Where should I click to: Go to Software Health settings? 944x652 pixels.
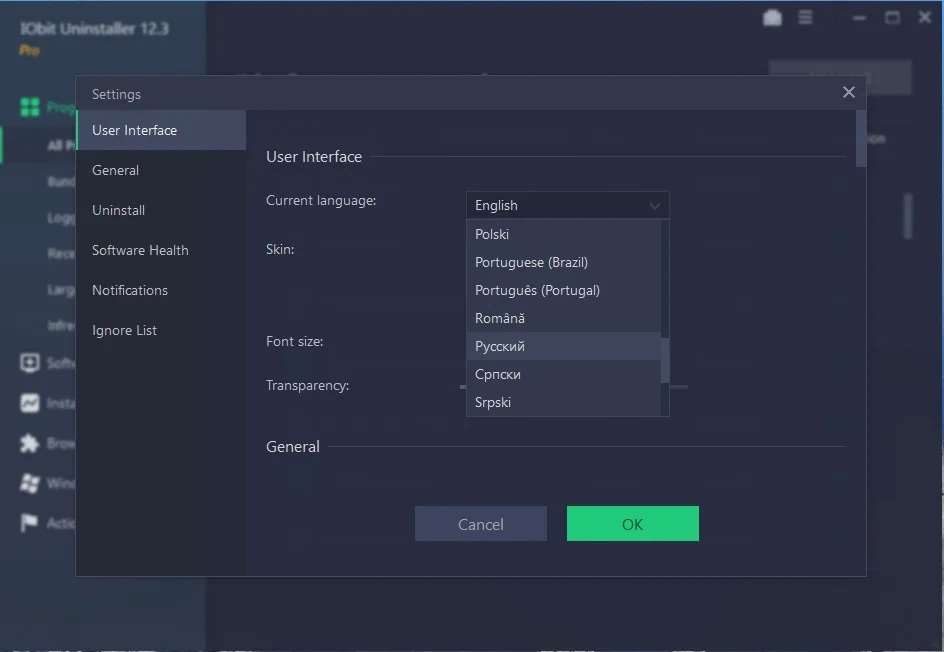tap(161, 250)
